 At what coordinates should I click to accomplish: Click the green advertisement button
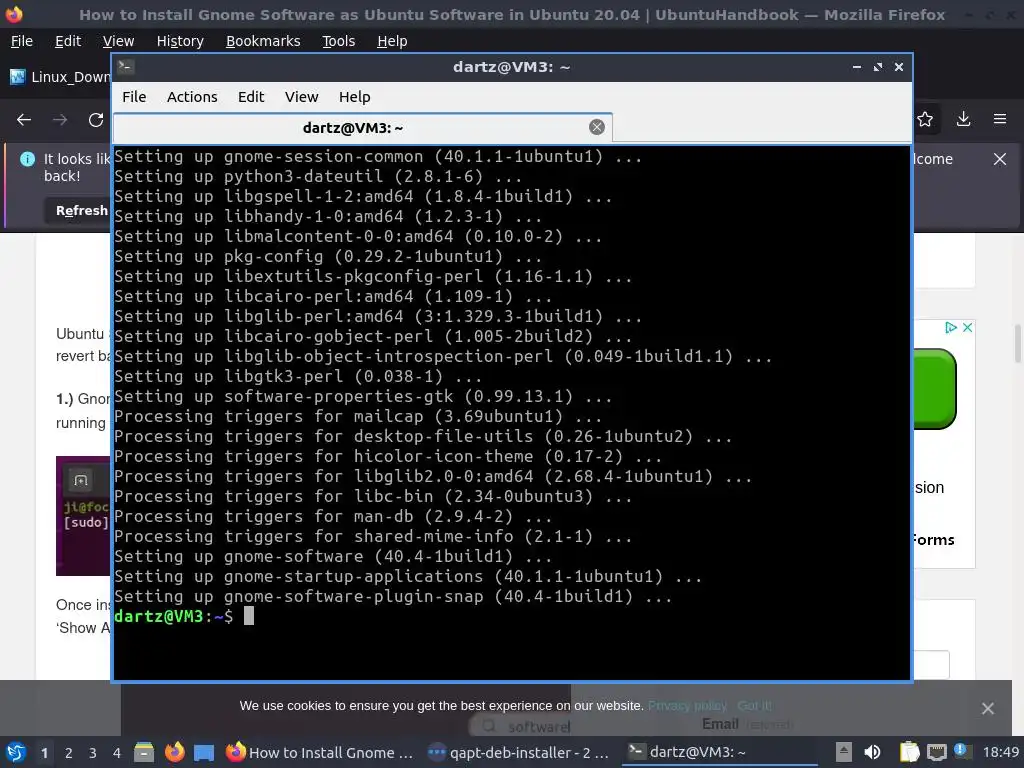tap(935, 389)
